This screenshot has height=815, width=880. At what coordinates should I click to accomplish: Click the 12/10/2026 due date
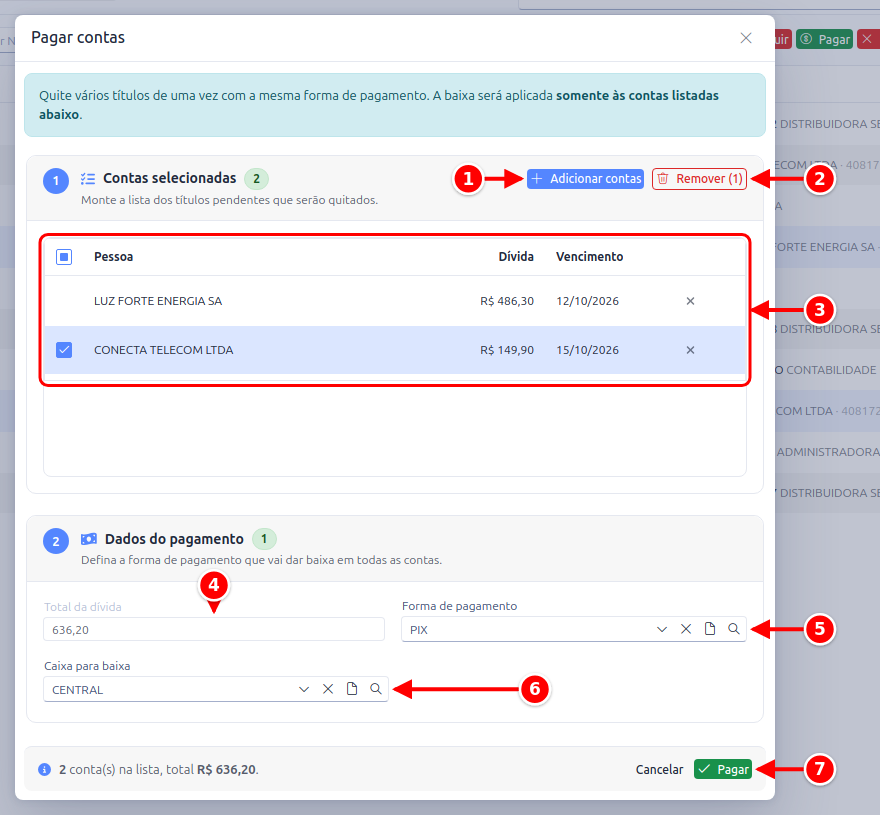pos(588,301)
